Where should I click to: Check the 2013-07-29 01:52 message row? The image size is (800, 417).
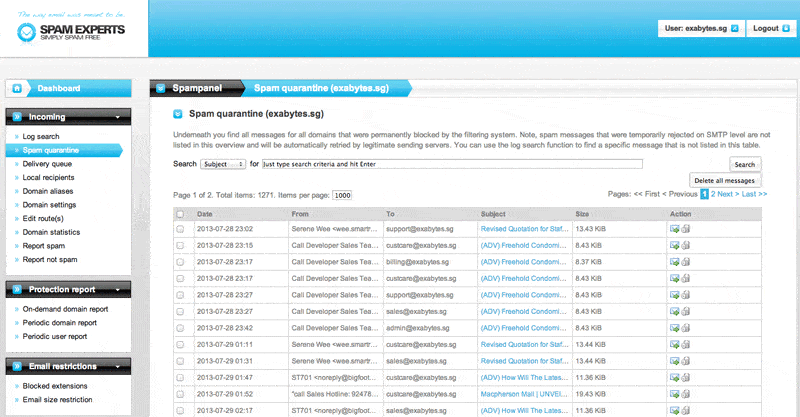180,394
